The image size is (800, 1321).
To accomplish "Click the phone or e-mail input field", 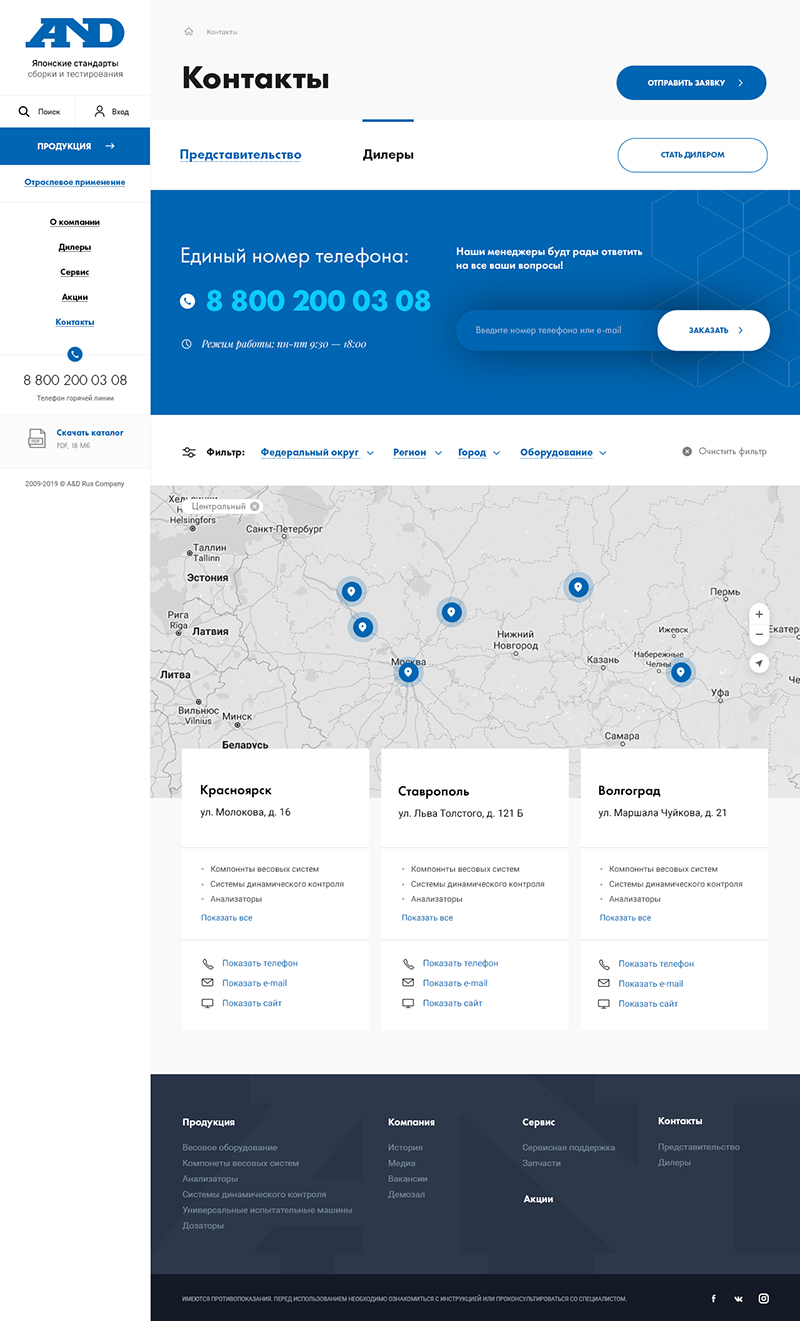I will [556, 330].
